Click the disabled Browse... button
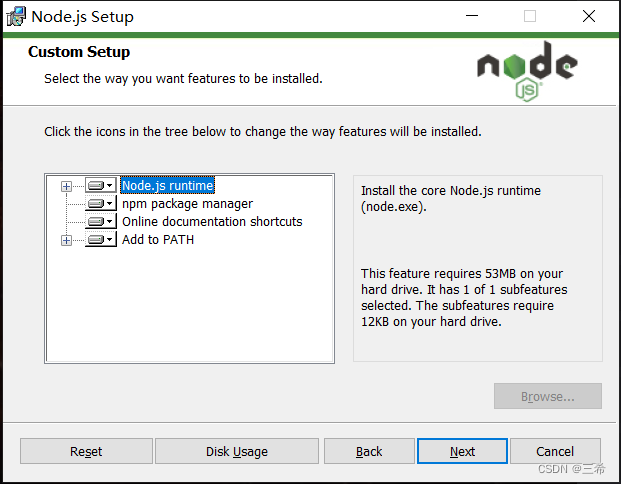This screenshot has width=621, height=484. pyautogui.click(x=548, y=396)
